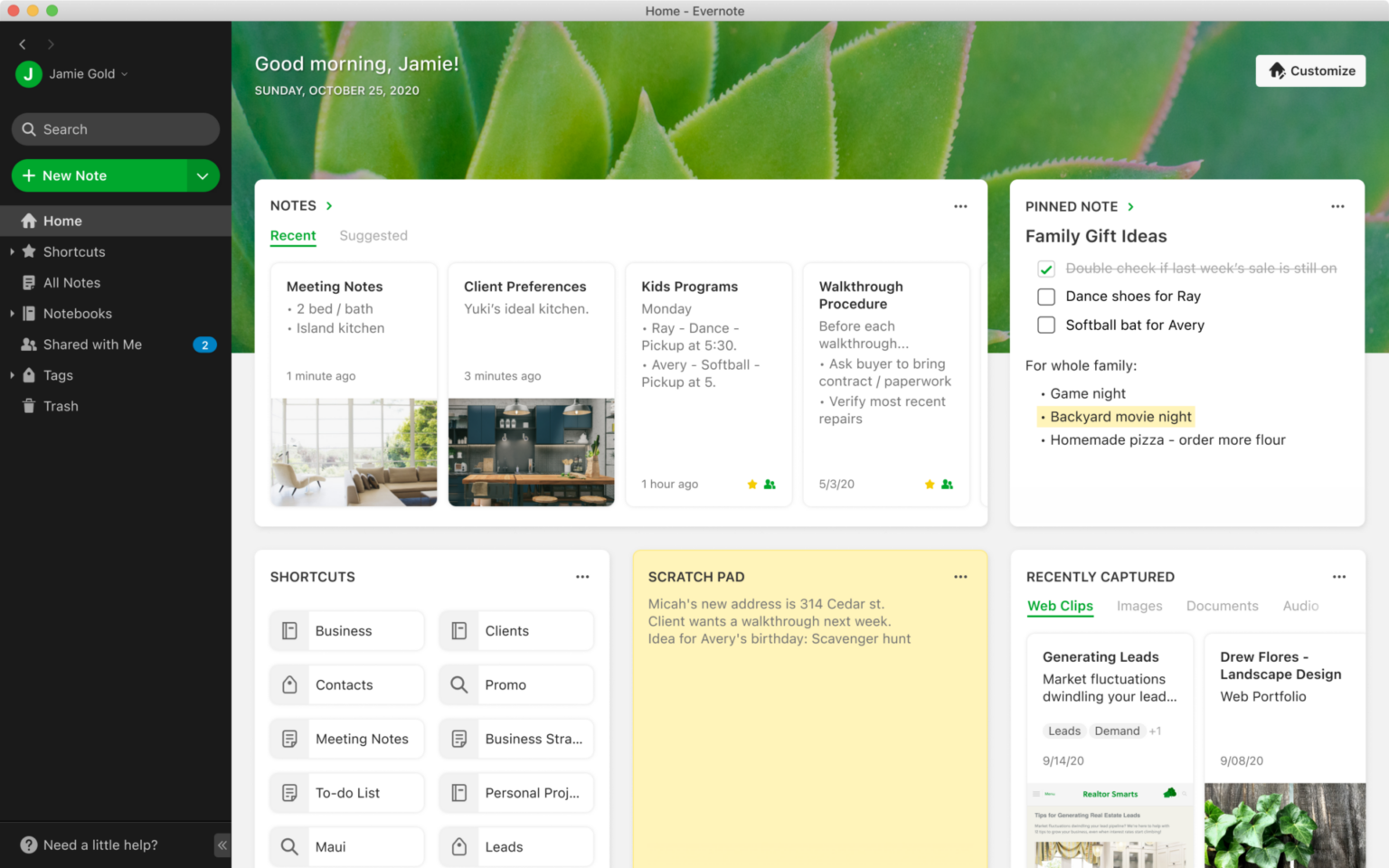Switch to the Images tab in Recently Captured
This screenshot has width=1389, height=868.
click(1139, 606)
